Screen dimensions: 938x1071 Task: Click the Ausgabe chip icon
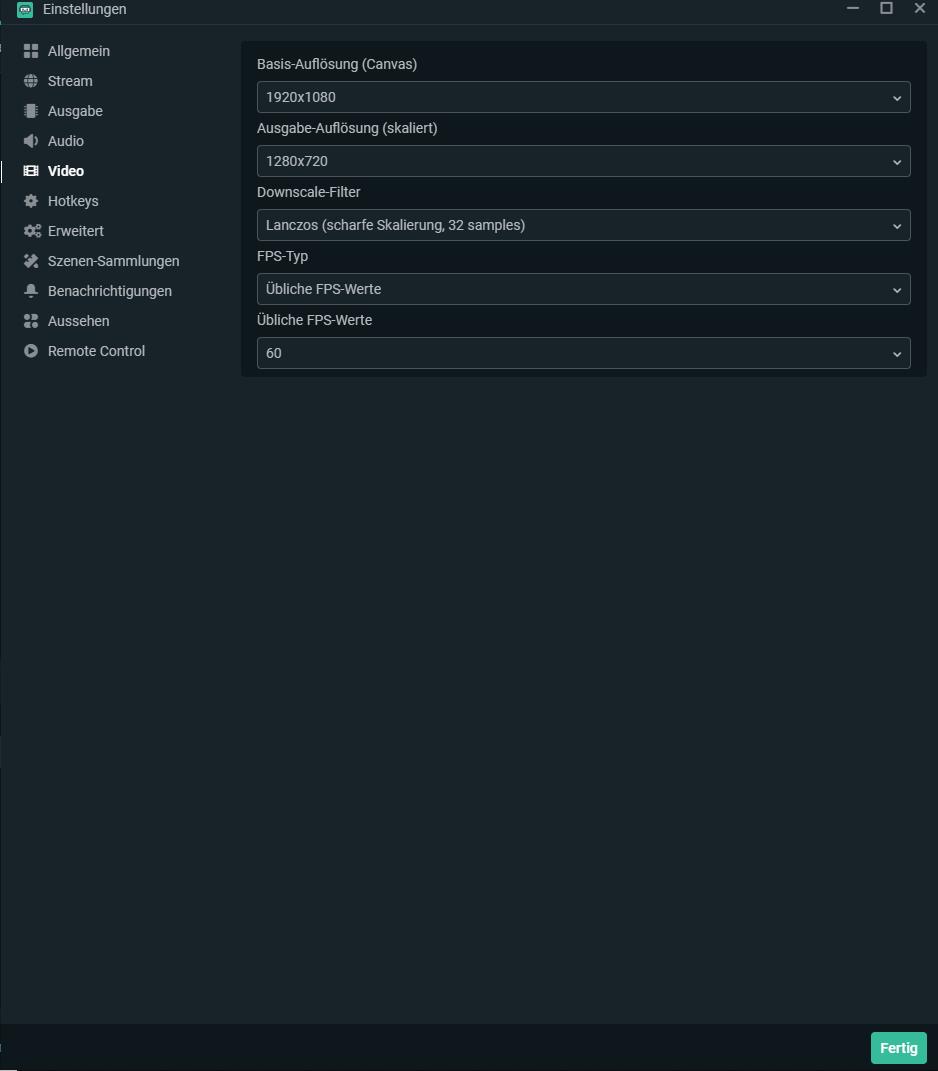[31, 111]
